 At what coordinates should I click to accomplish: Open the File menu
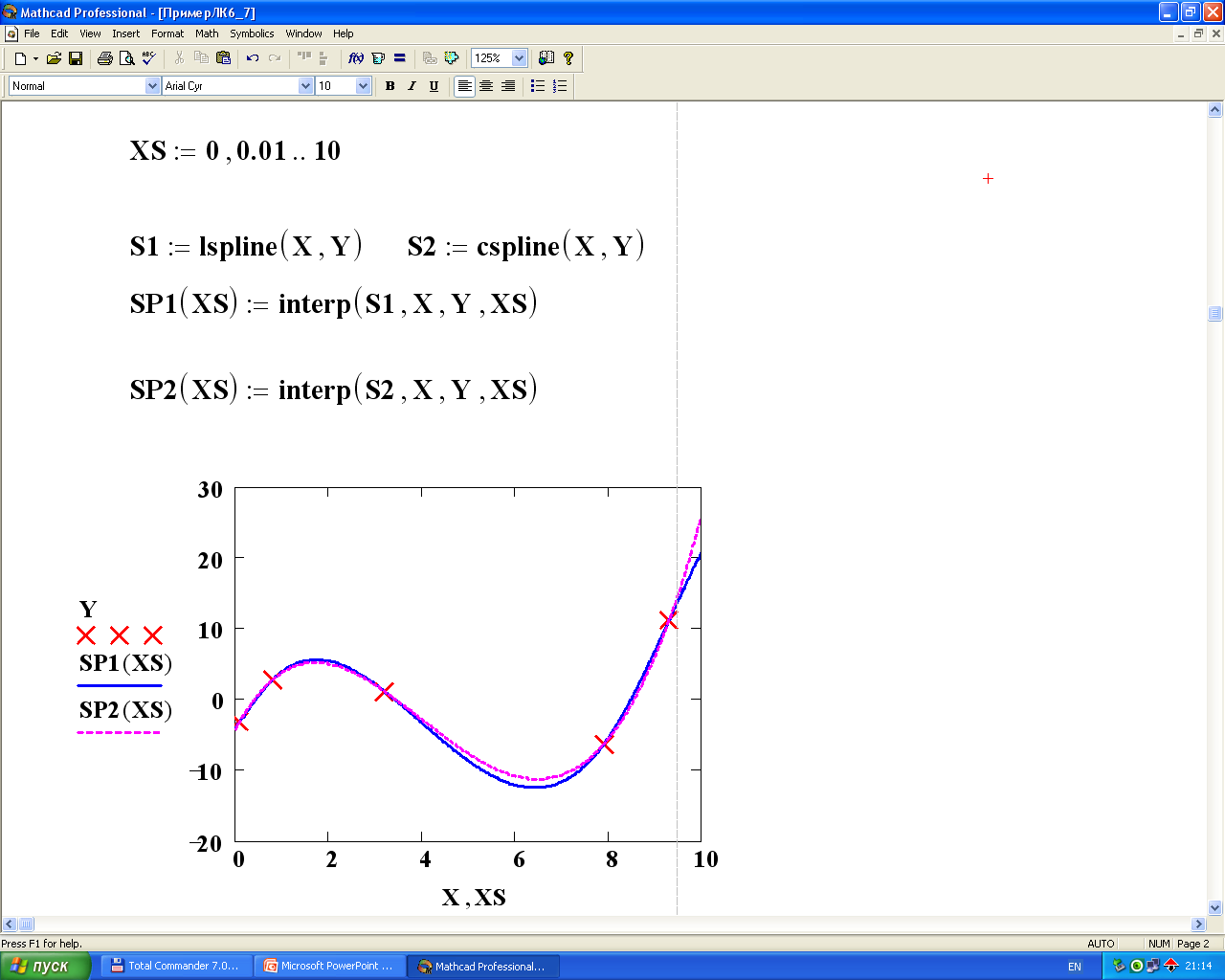coord(32,33)
